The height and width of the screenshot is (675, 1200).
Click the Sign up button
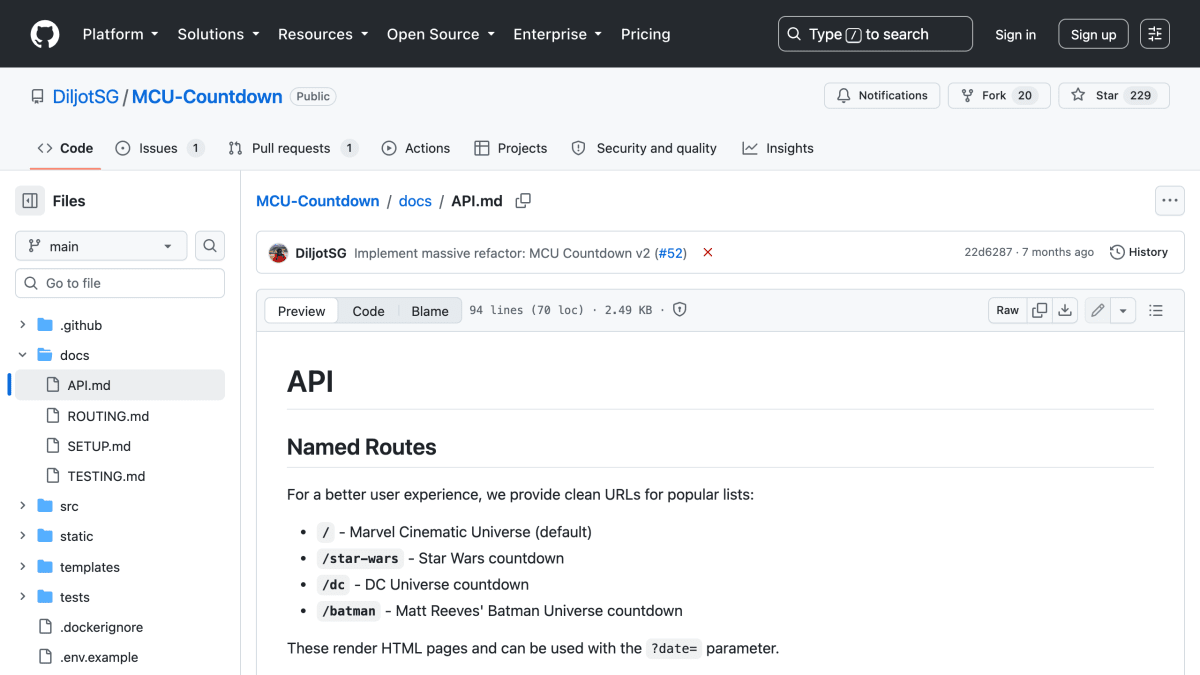(1093, 34)
